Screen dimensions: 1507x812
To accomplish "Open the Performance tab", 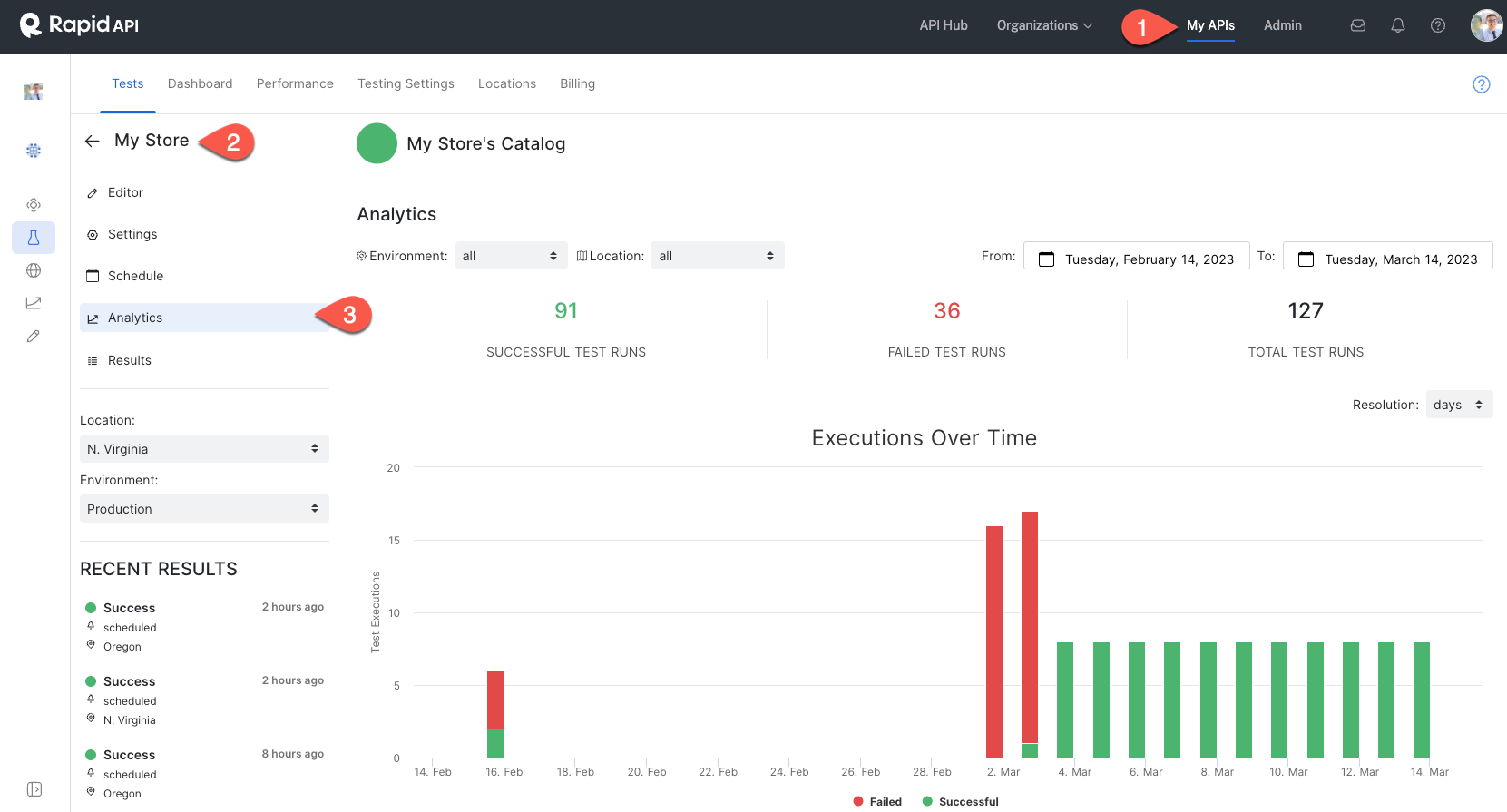I will point(295,83).
